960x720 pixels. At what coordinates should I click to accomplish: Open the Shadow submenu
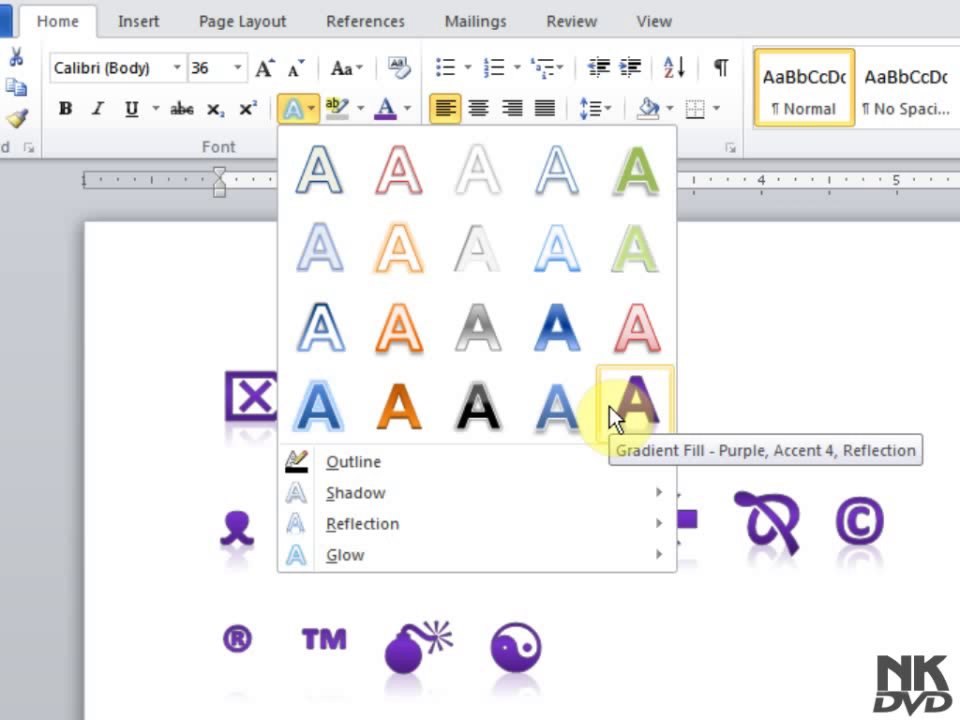pyautogui.click(x=478, y=493)
